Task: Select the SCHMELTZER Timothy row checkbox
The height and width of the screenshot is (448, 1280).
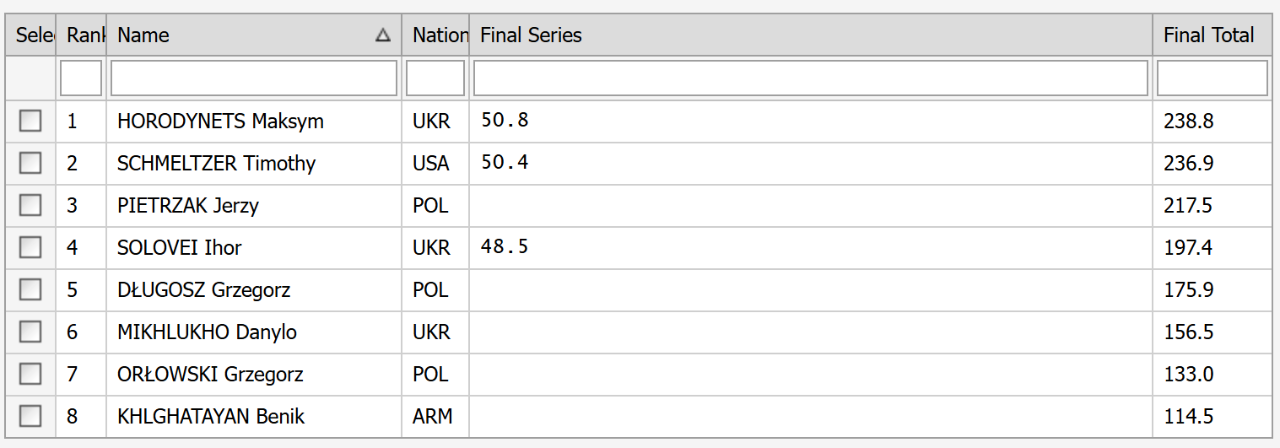Action: [x=31, y=163]
